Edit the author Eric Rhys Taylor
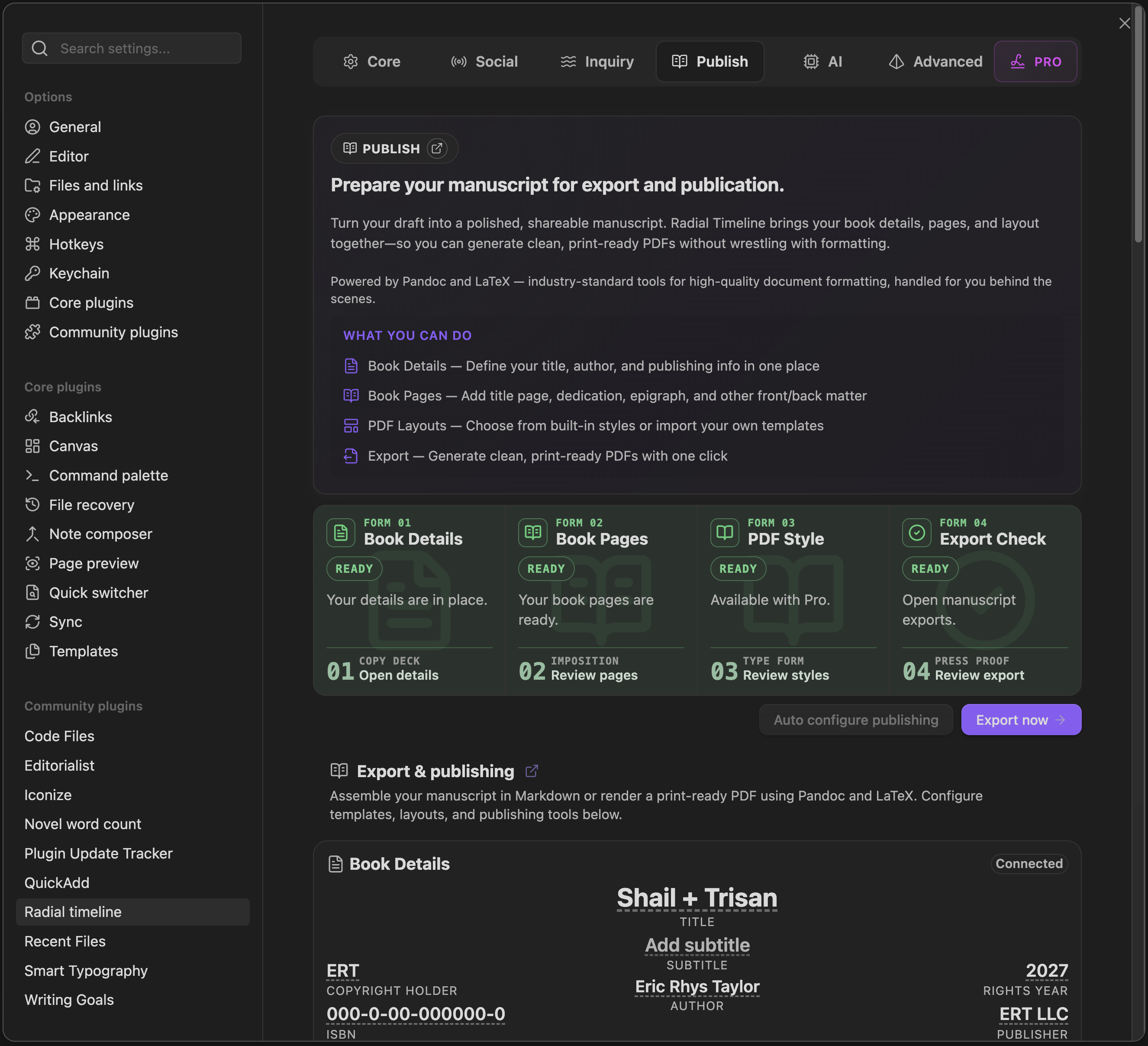 [697, 987]
